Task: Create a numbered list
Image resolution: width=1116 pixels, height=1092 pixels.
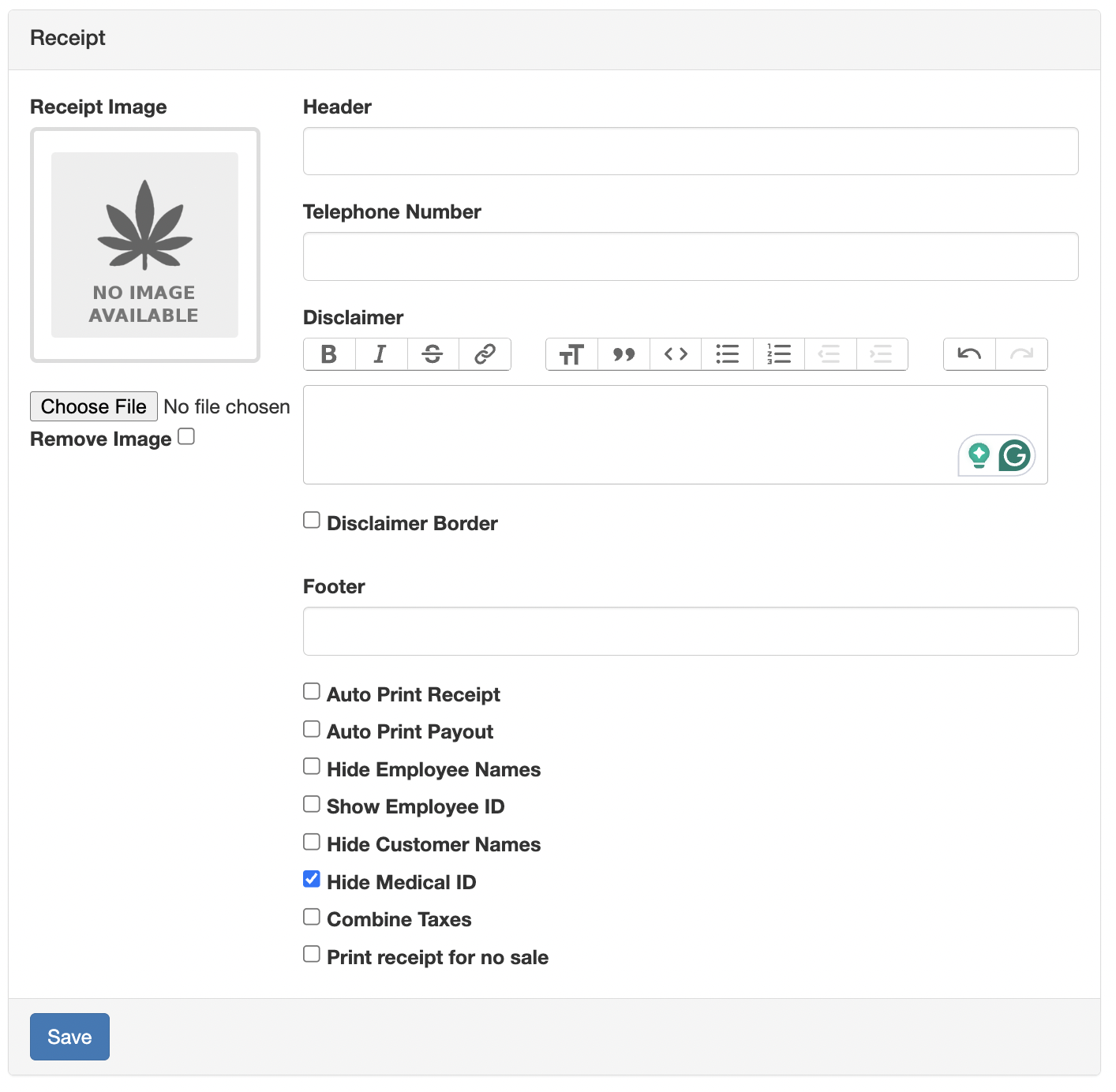Action: 779,354
